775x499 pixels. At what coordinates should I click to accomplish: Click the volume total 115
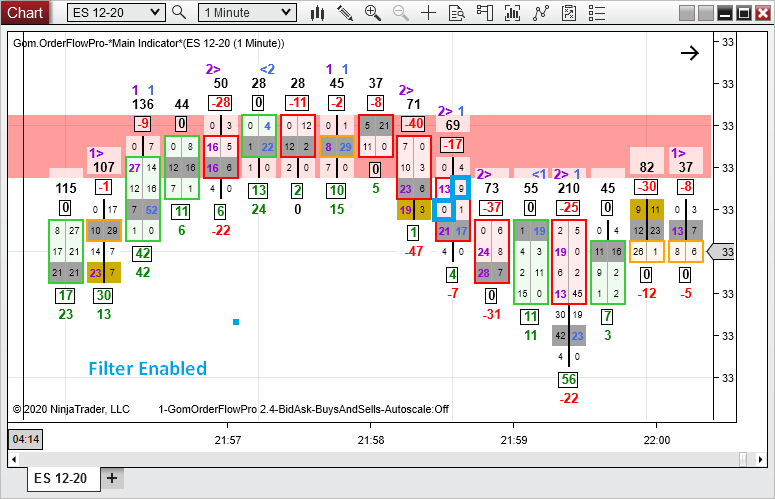pyautogui.click(x=66, y=188)
